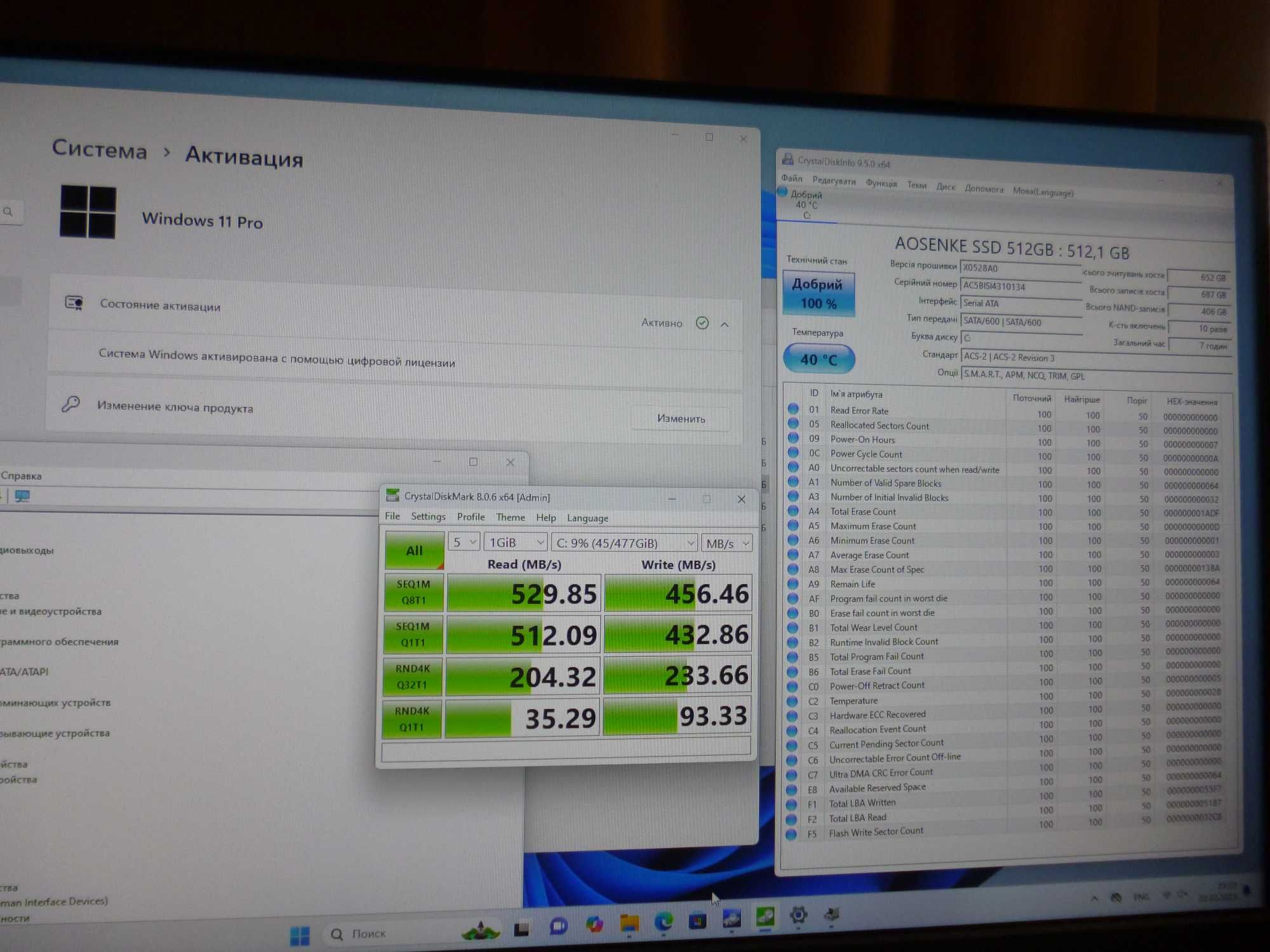The width and height of the screenshot is (1270, 952).
Task: Select the Reallocated Sectors Count attribute row
Action: tap(1007, 428)
